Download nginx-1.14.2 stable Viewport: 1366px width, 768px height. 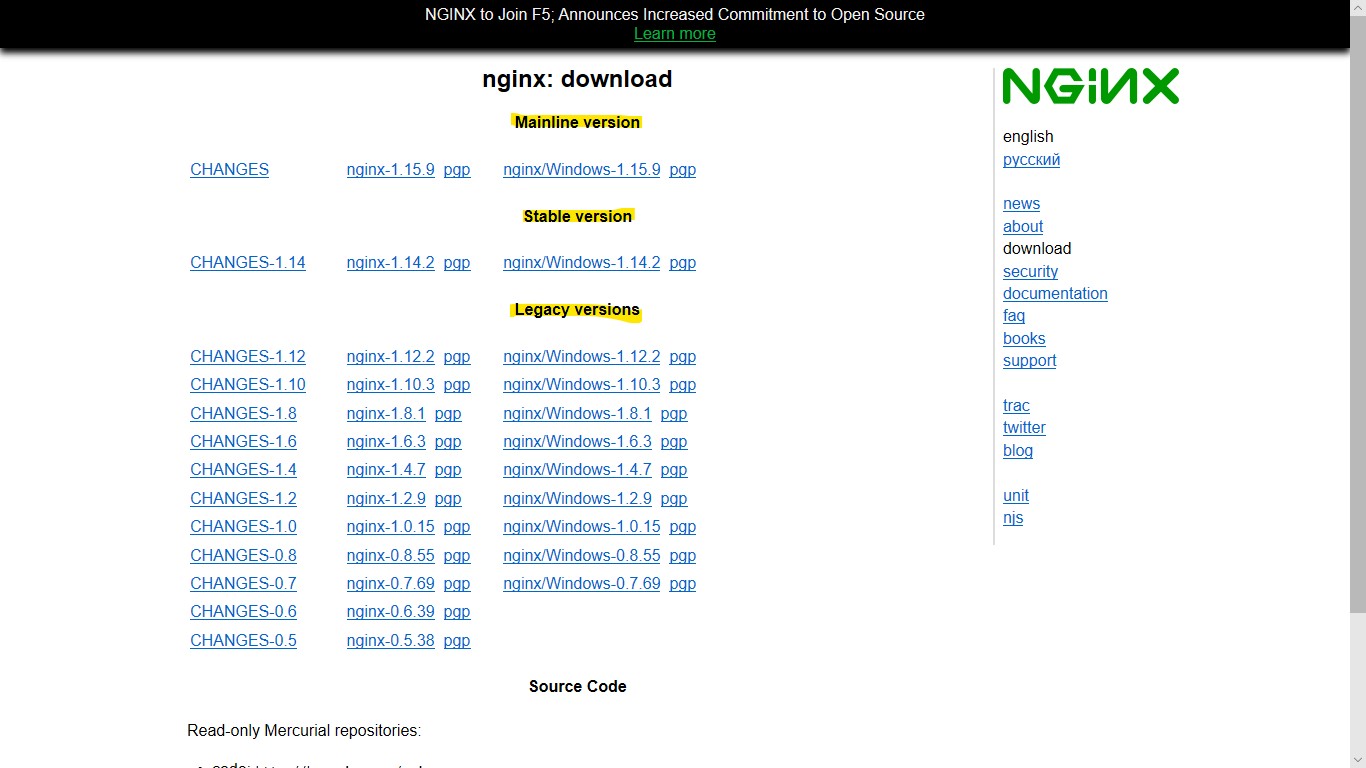pos(391,263)
